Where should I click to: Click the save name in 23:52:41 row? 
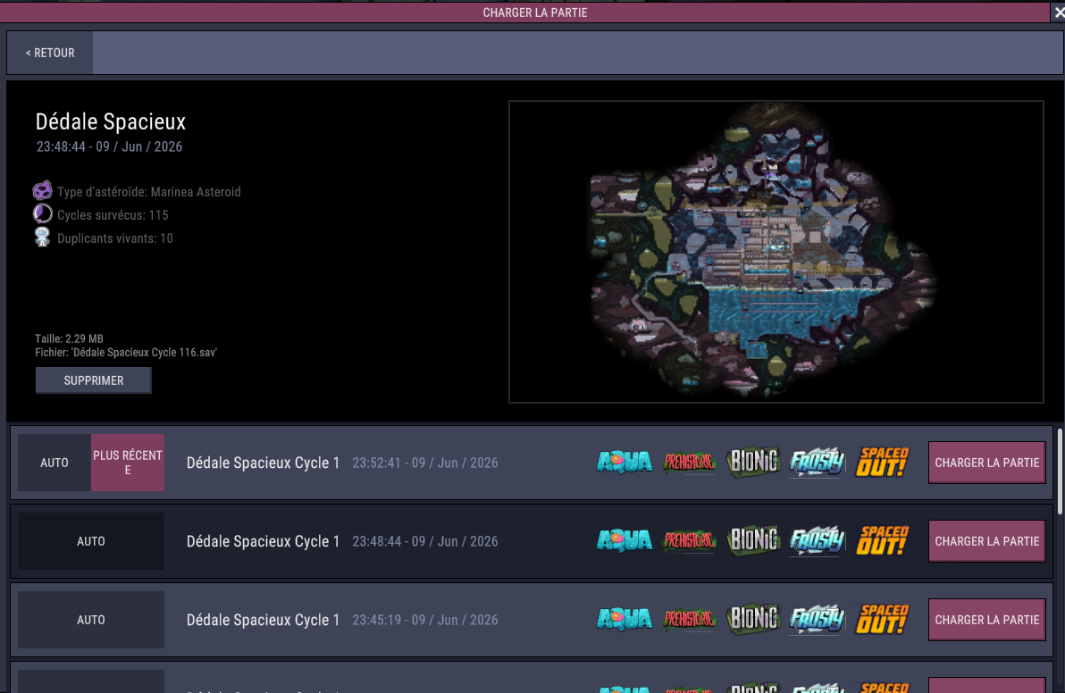click(263, 463)
